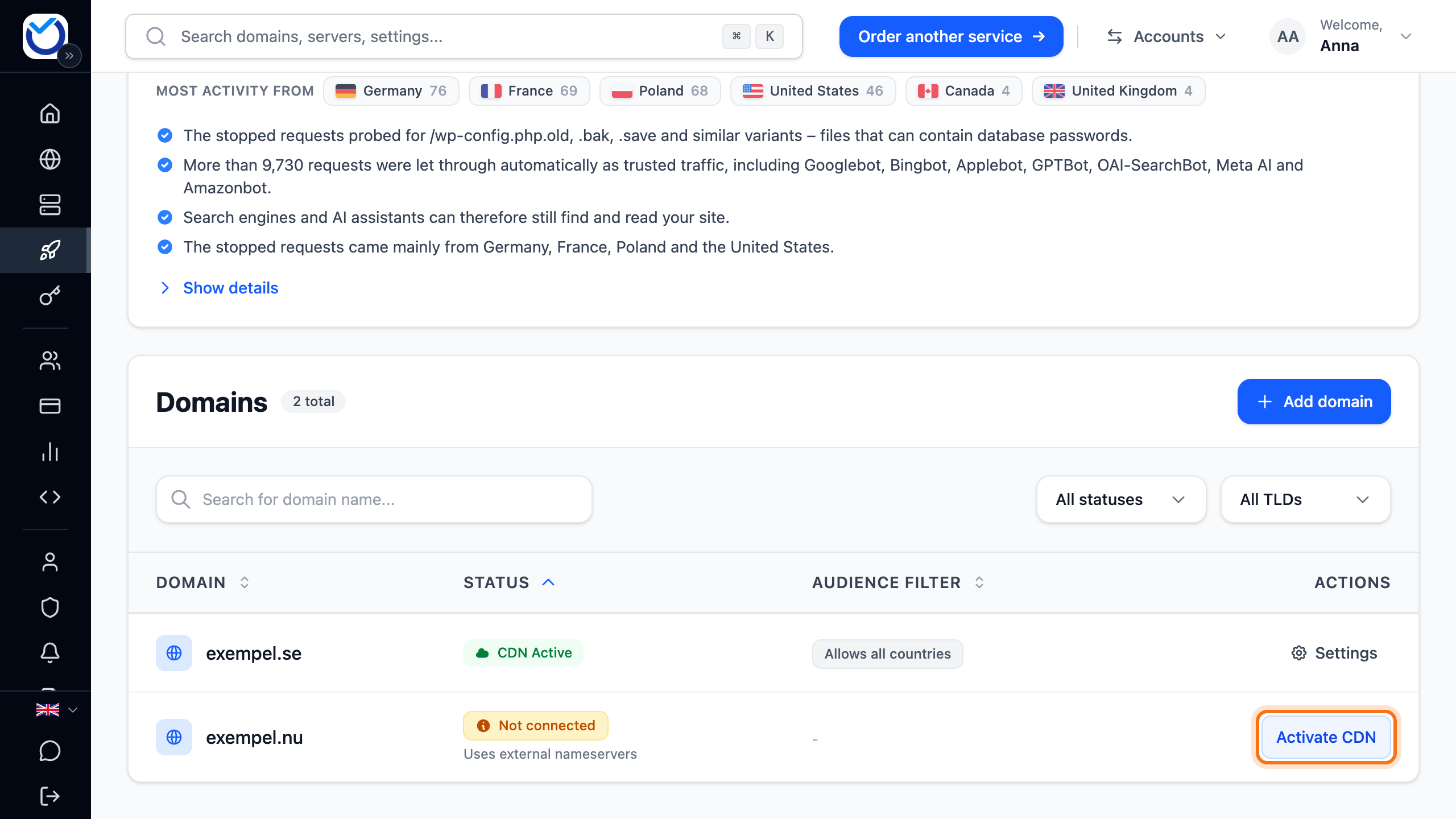1456x819 pixels.
Task: Open the All statuses filter dropdown
Action: click(1121, 499)
